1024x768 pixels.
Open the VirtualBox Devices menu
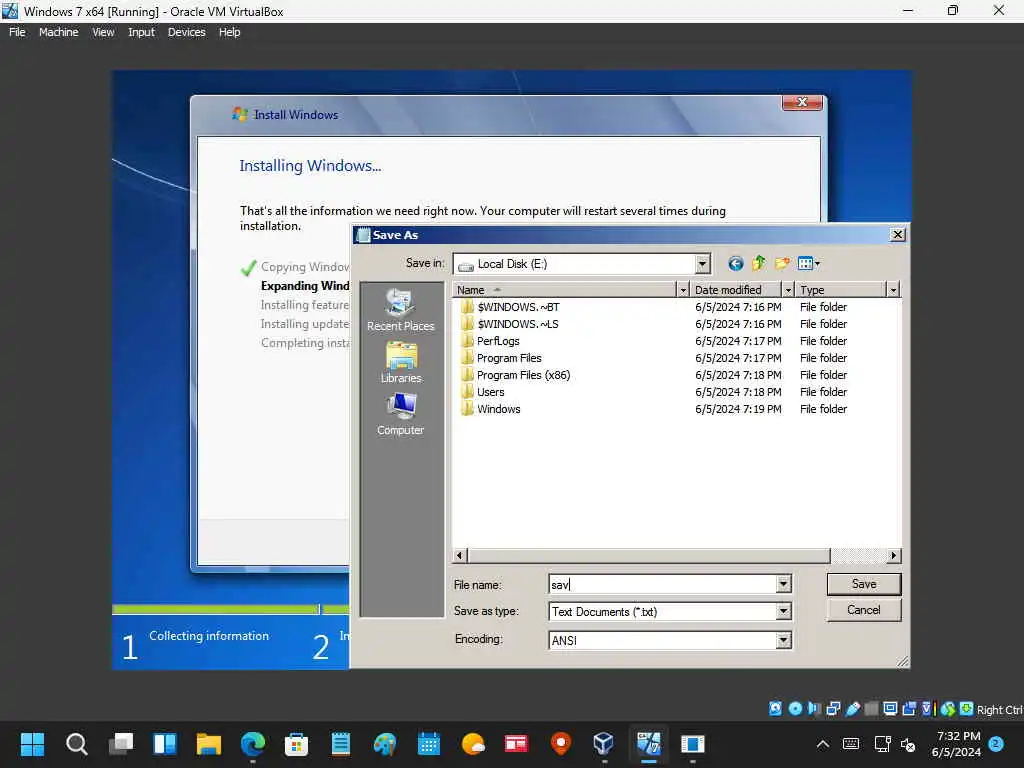(x=186, y=32)
